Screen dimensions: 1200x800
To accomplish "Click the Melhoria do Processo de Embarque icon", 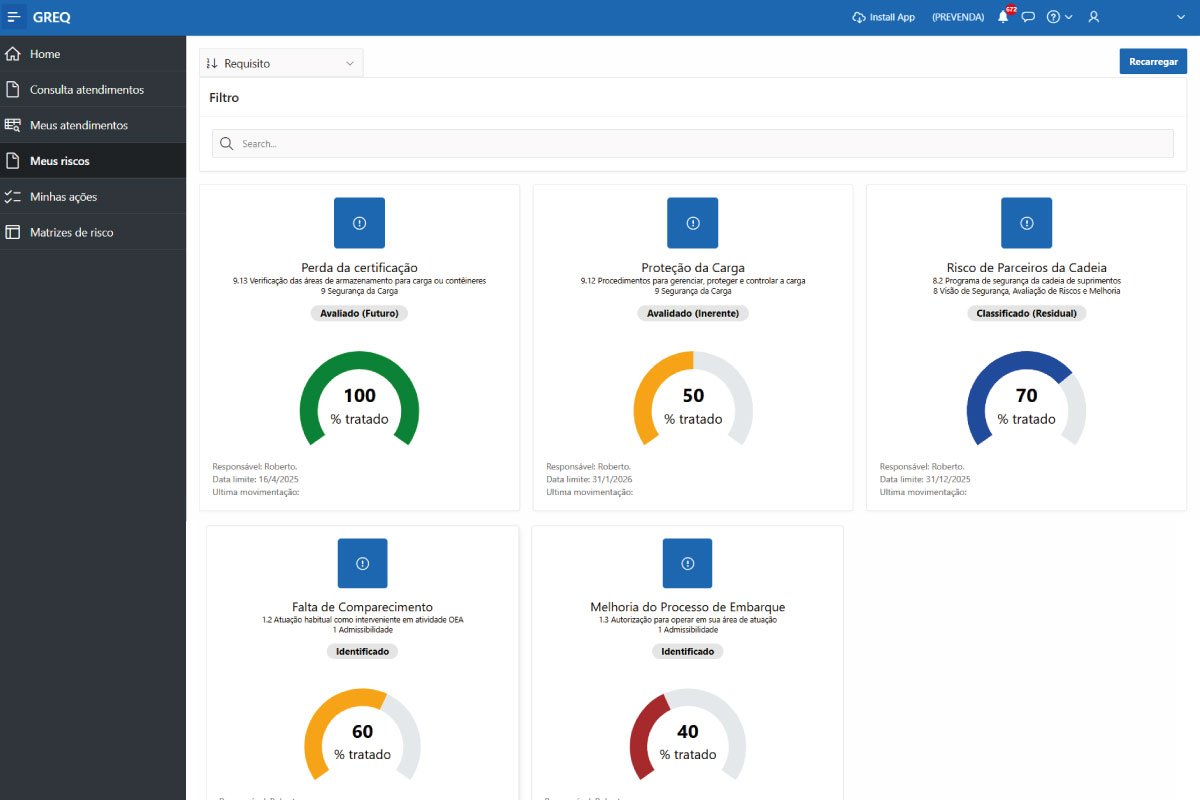I will coord(687,563).
